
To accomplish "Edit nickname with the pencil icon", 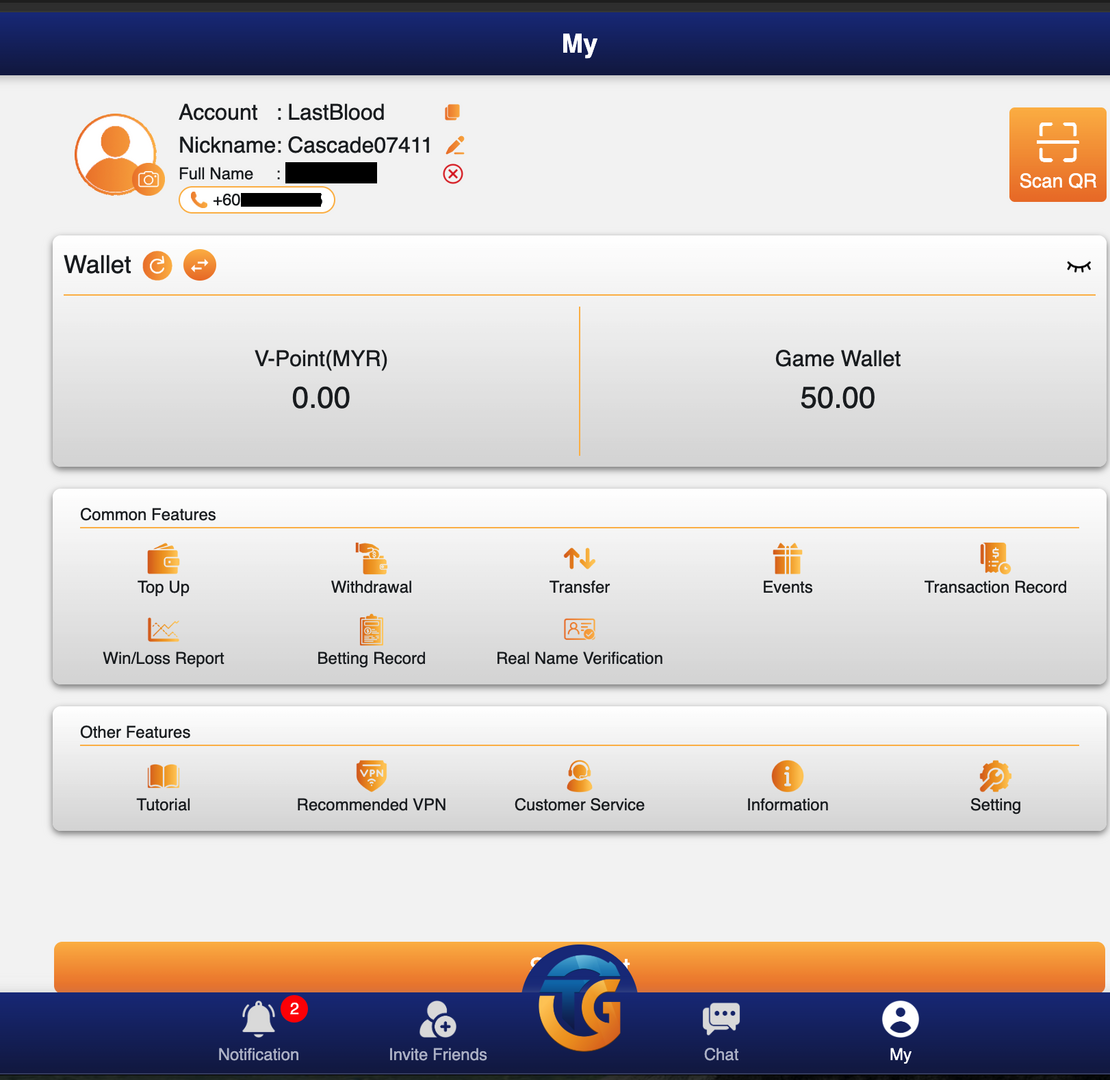I will click(x=454, y=145).
